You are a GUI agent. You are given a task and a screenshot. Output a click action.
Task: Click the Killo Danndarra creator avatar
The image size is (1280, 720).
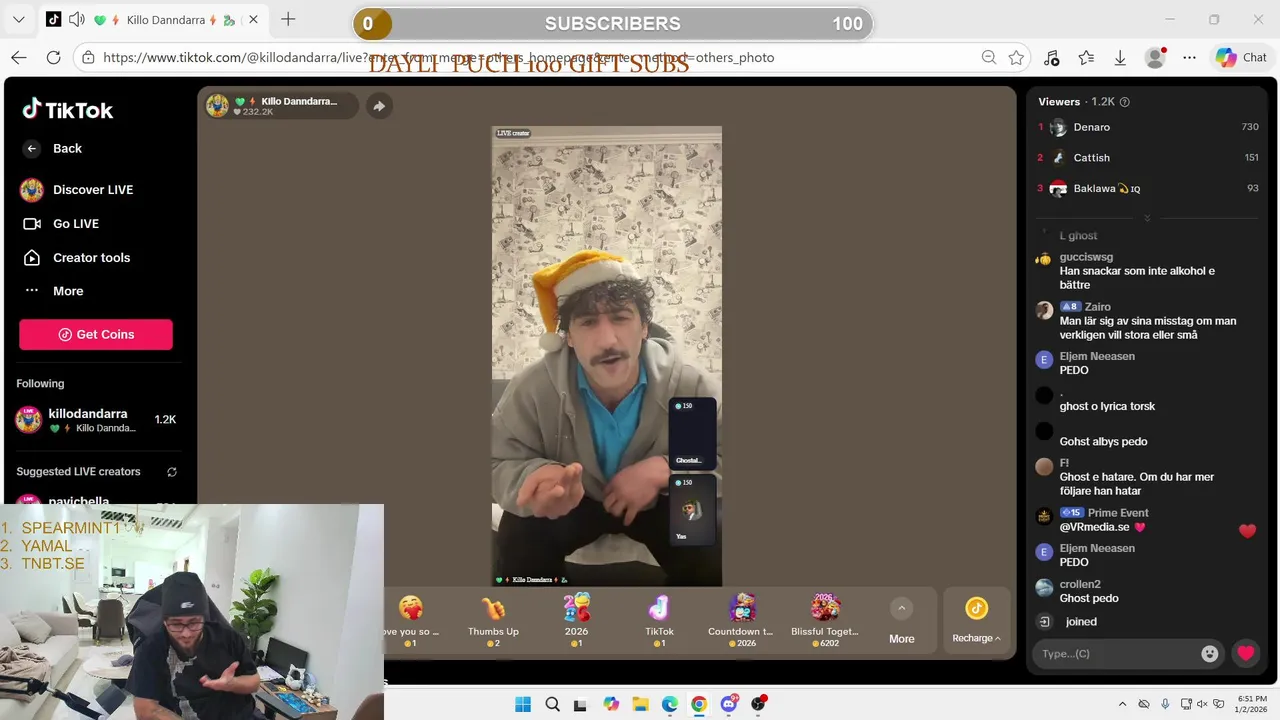[x=217, y=105]
